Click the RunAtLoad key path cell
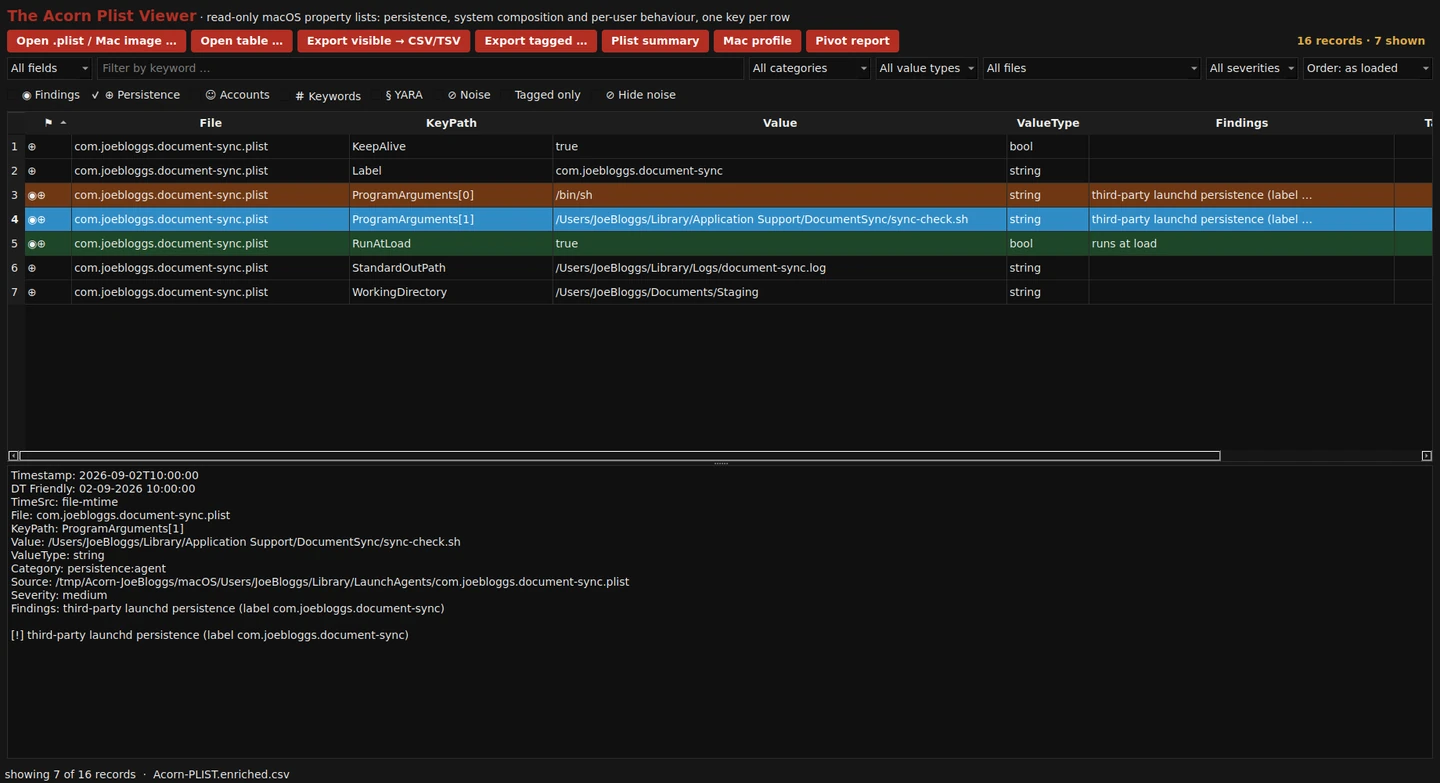1440x783 pixels. pyautogui.click(x=451, y=244)
